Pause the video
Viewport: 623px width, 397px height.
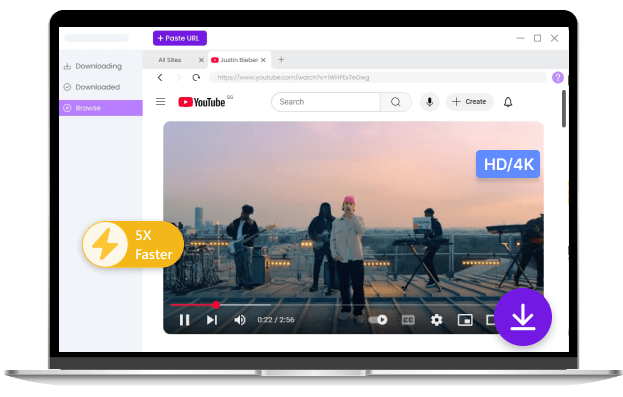tap(184, 320)
